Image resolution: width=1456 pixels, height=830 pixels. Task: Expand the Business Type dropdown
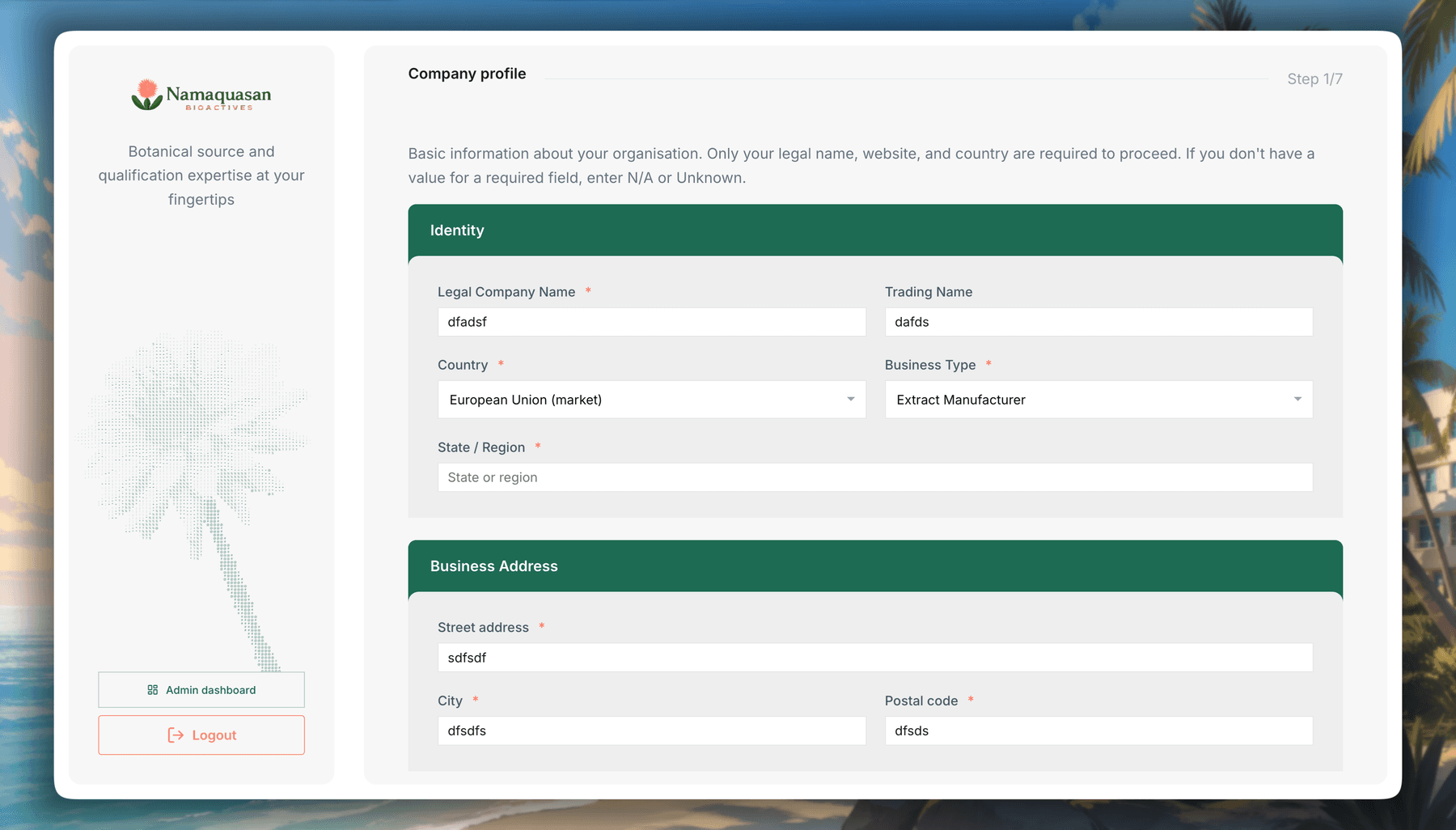click(x=1098, y=400)
